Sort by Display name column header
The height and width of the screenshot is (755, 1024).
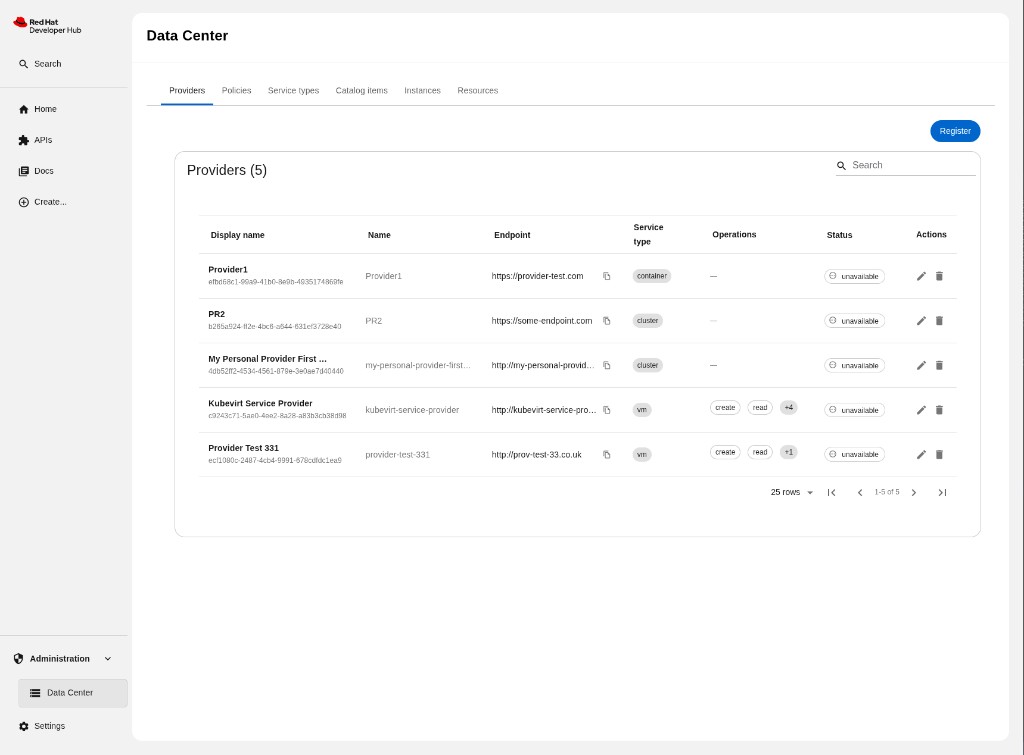point(237,235)
